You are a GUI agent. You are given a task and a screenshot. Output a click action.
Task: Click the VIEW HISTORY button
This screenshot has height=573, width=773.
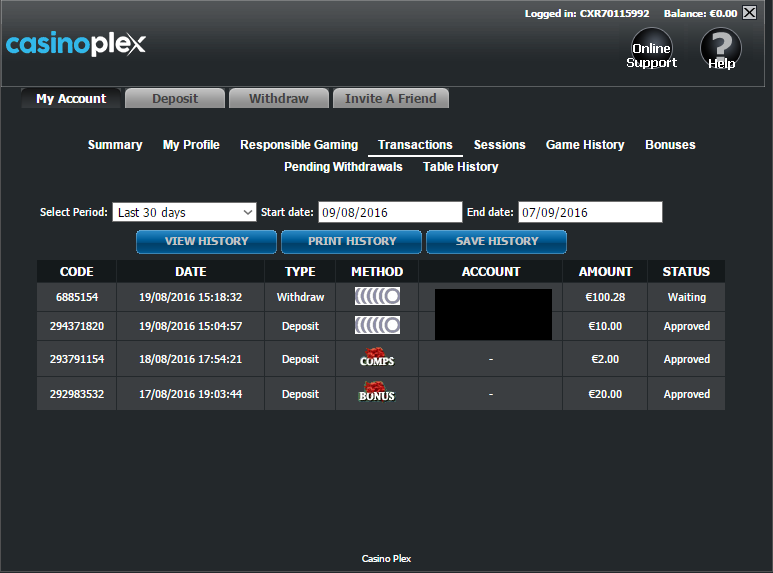pos(206,242)
